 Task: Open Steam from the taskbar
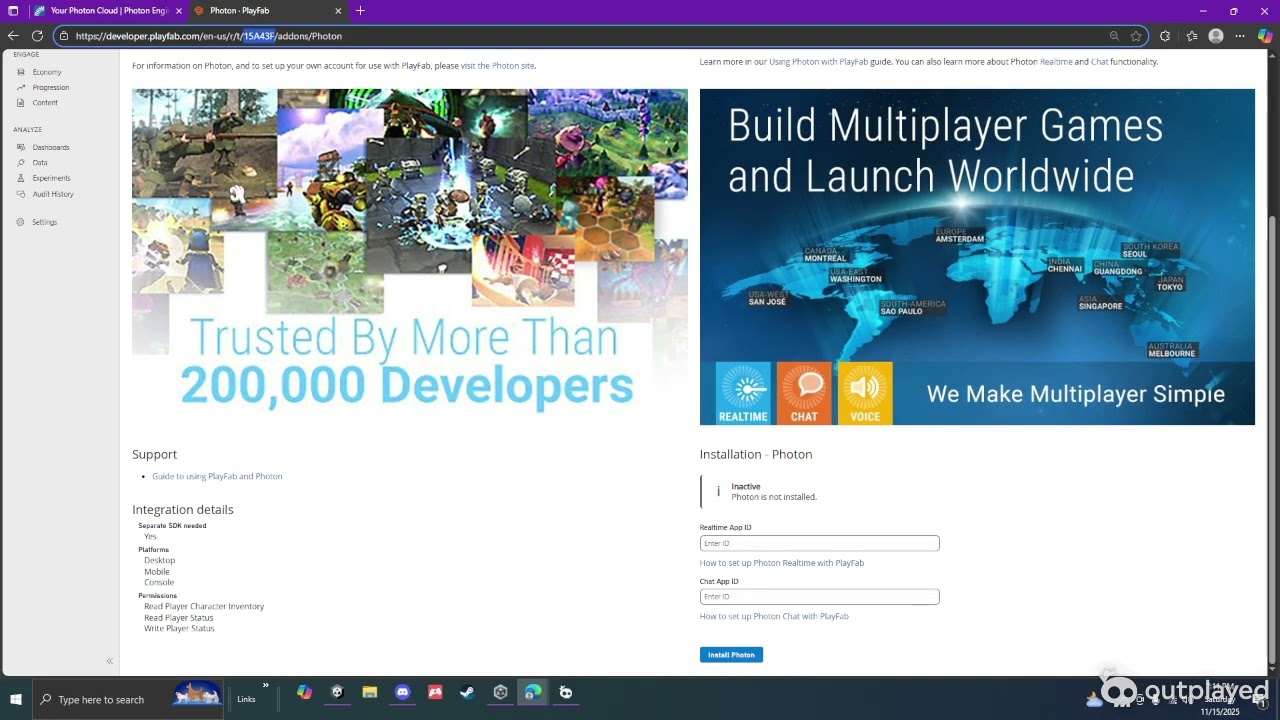coord(467,692)
